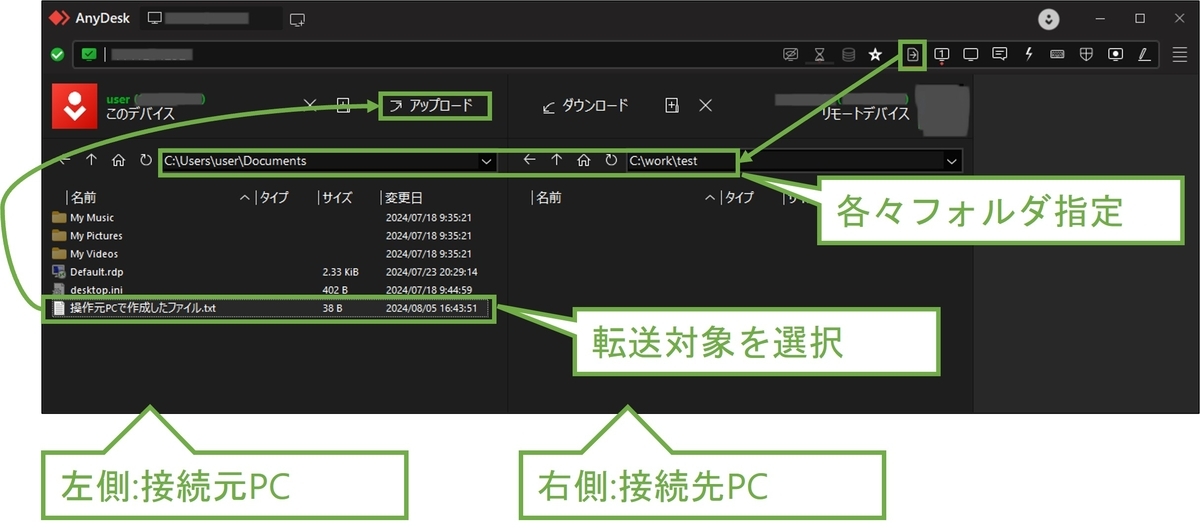Go back in remote panel navigation
The image size is (1200, 529).
click(530, 160)
